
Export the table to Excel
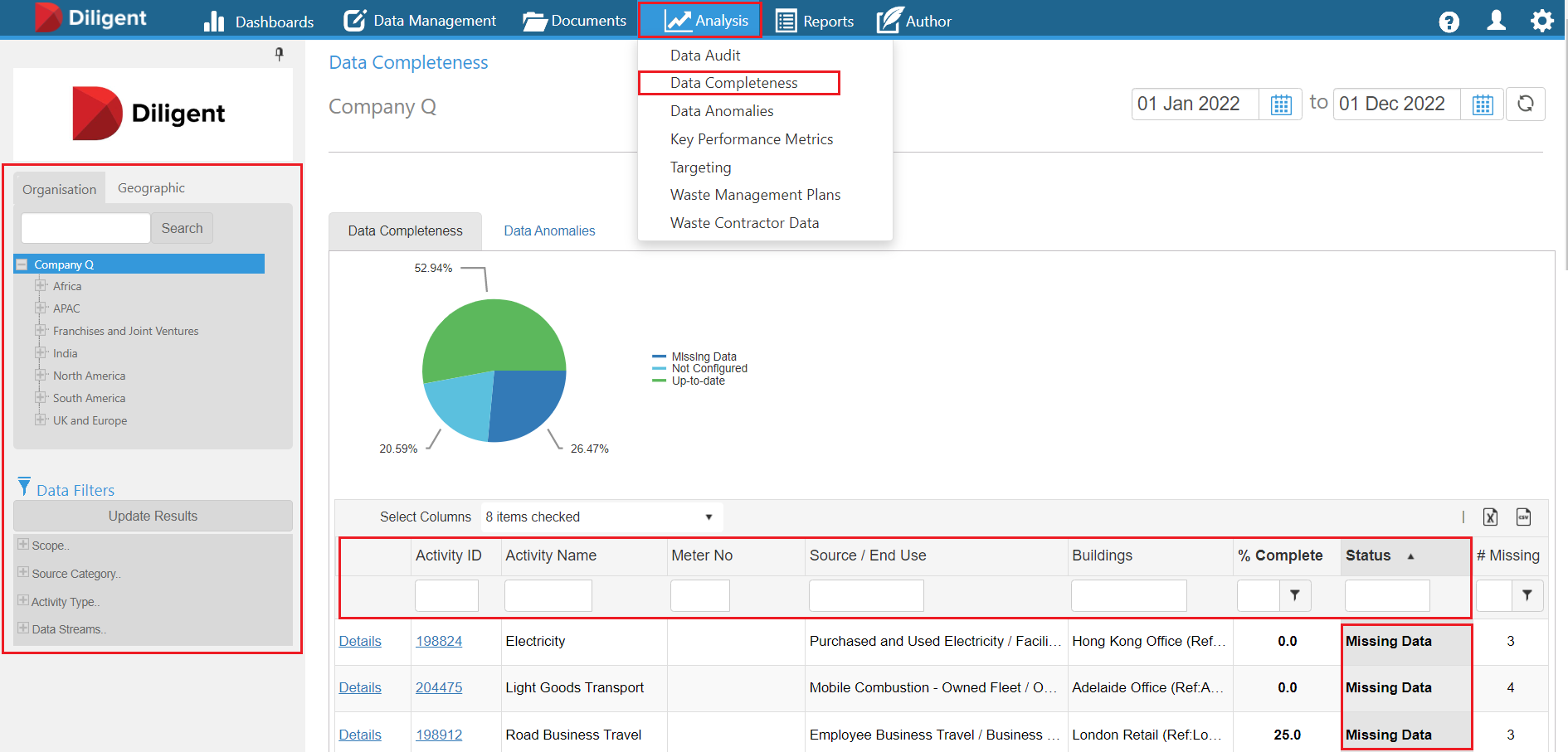(x=1490, y=517)
